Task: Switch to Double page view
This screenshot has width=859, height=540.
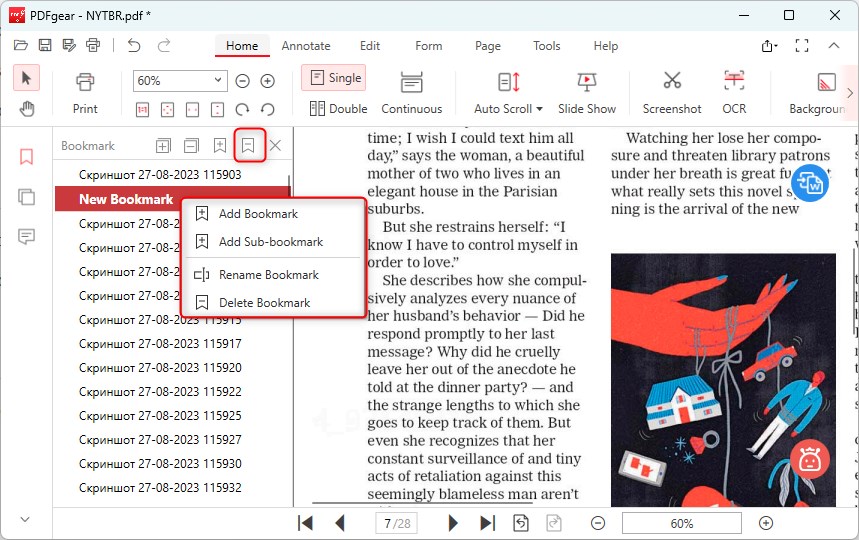Action: coord(338,109)
